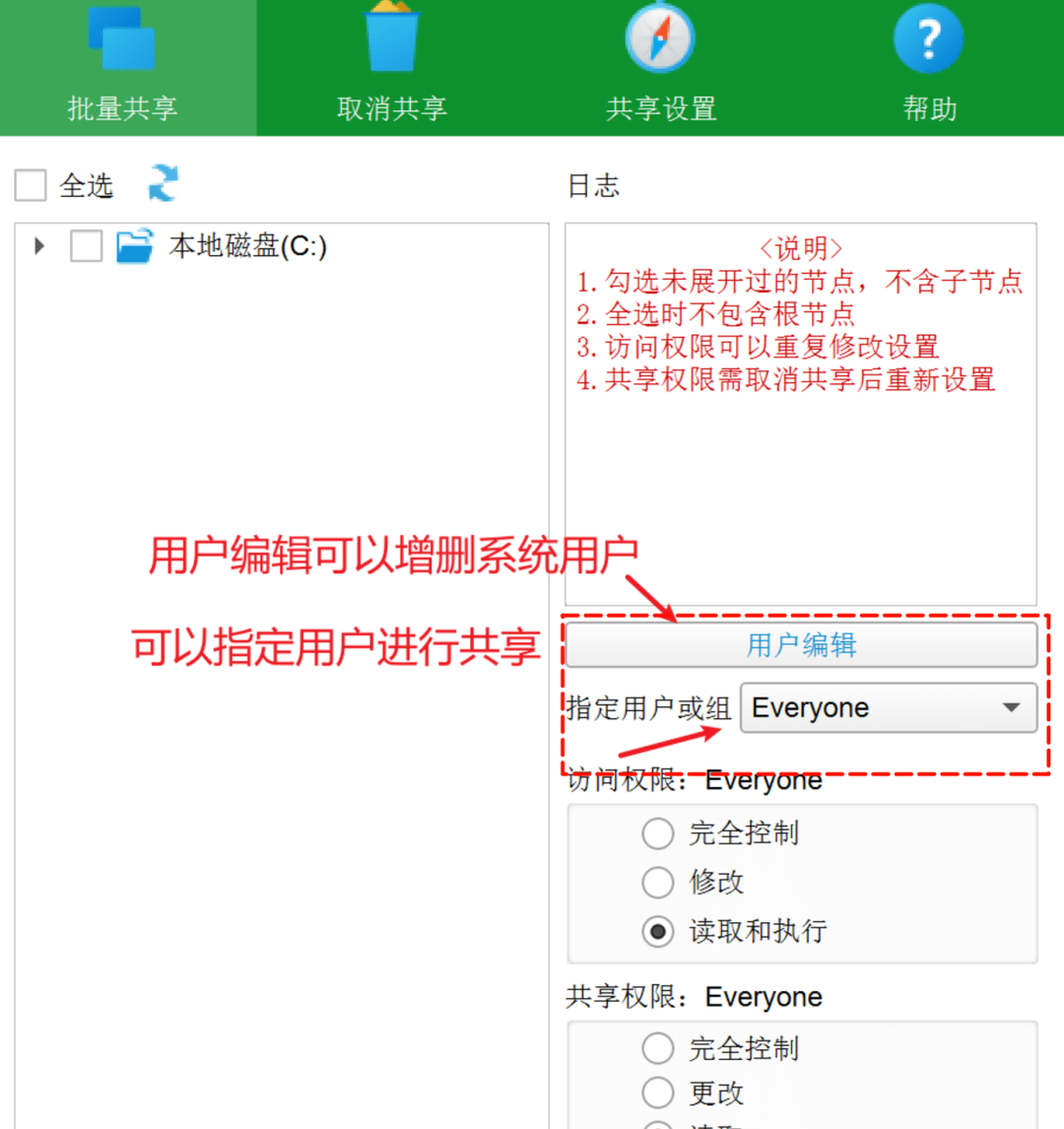The width and height of the screenshot is (1064, 1129).
Task: Enable the 全选 checkbox
Action: (x=30, y=185)
